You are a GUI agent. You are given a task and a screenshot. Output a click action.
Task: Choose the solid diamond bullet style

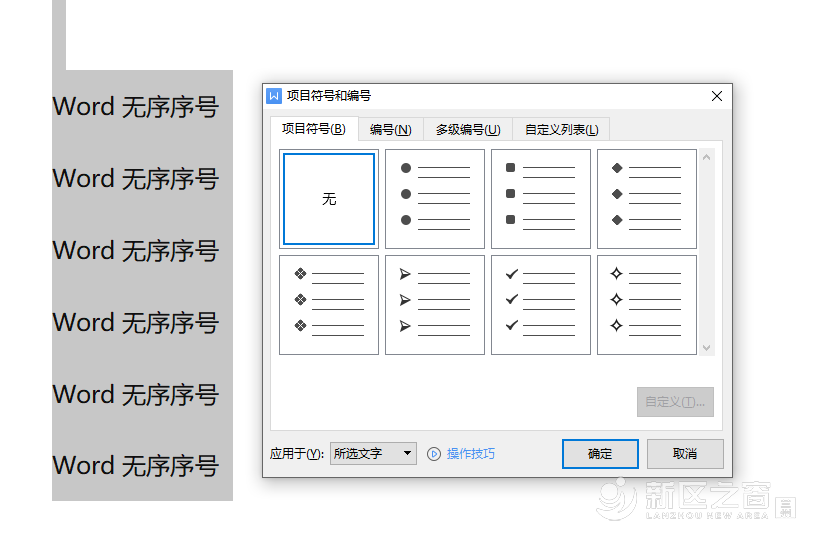click(x=647, y=199)
